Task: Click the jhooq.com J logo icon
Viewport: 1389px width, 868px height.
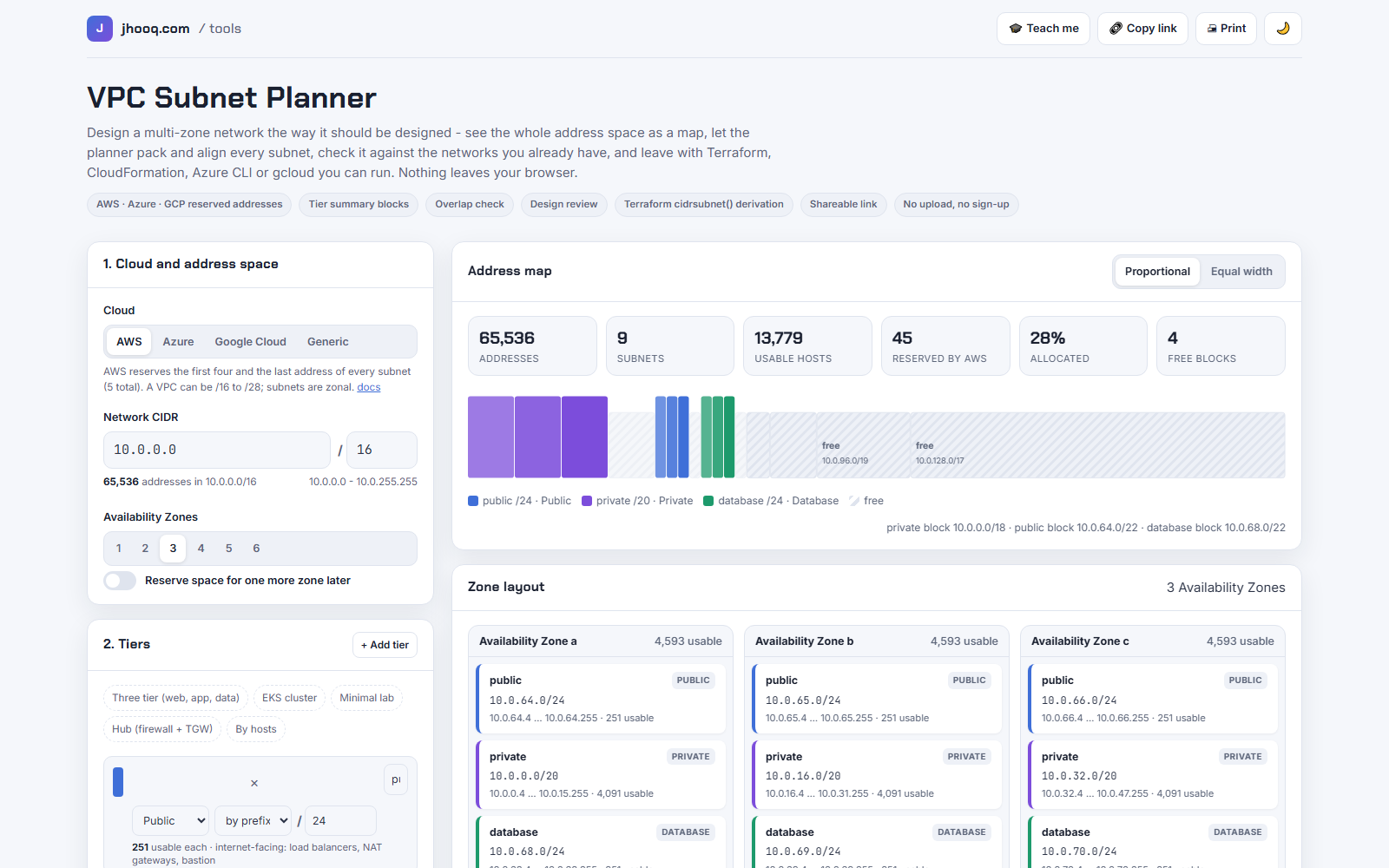Action: 100,29
